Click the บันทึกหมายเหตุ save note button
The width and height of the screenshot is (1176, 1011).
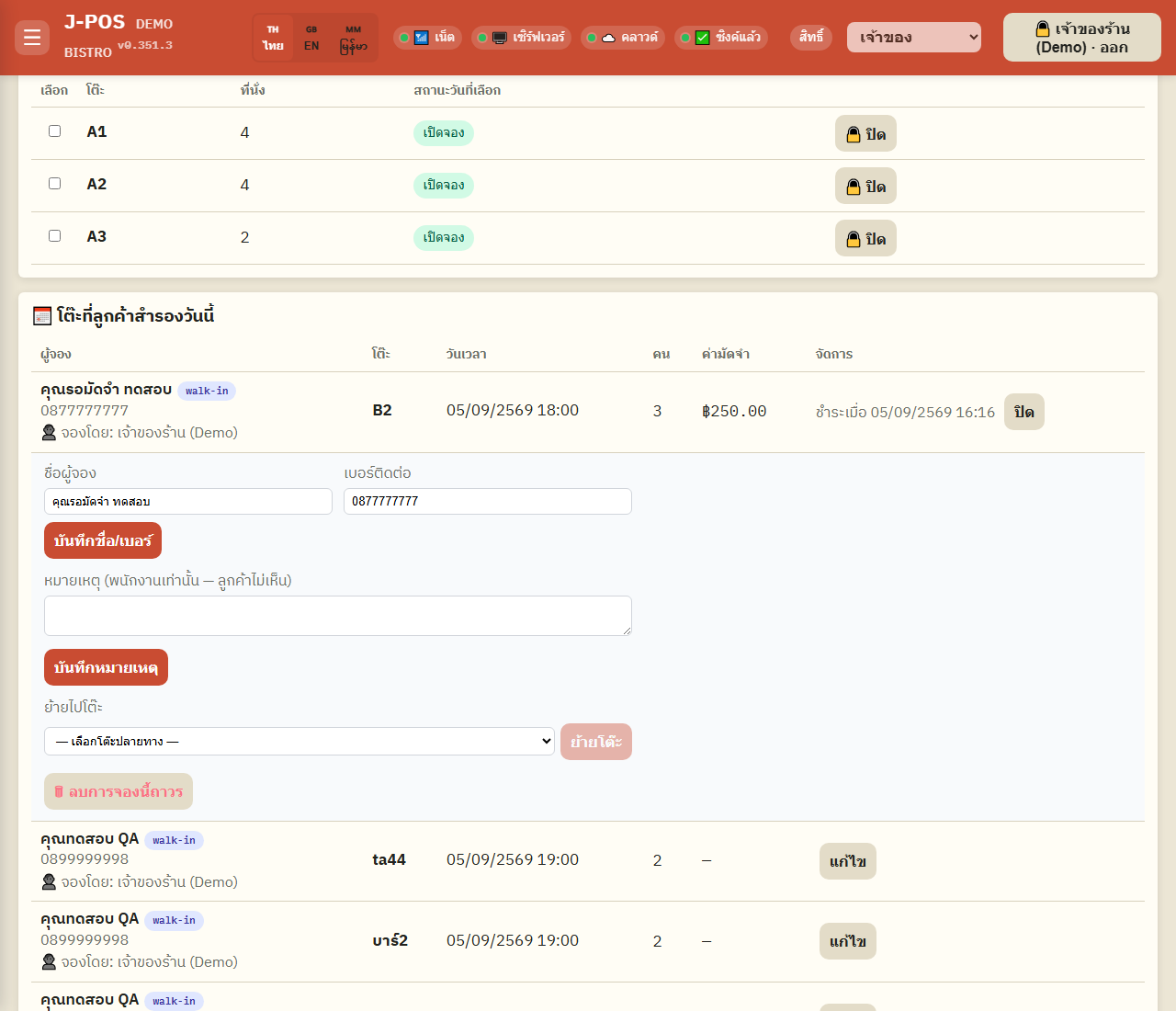click(x=106, y=667)
